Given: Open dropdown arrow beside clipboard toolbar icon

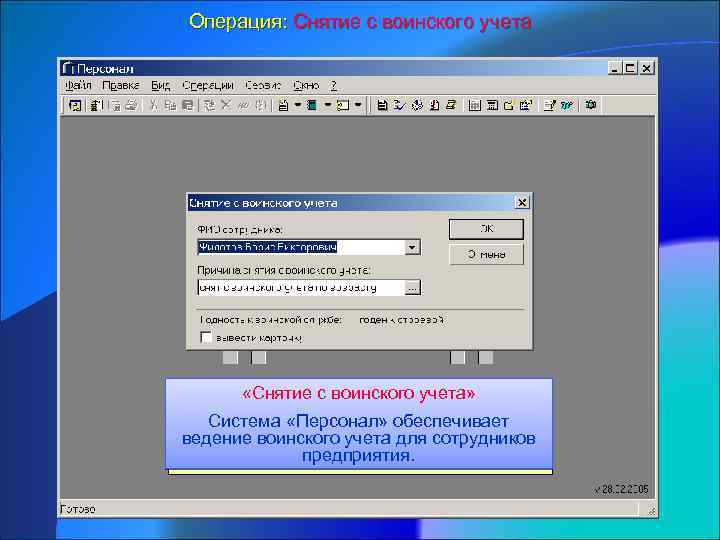Looking at the screenshot, I should pyautogui.click(x=297, y=105).
